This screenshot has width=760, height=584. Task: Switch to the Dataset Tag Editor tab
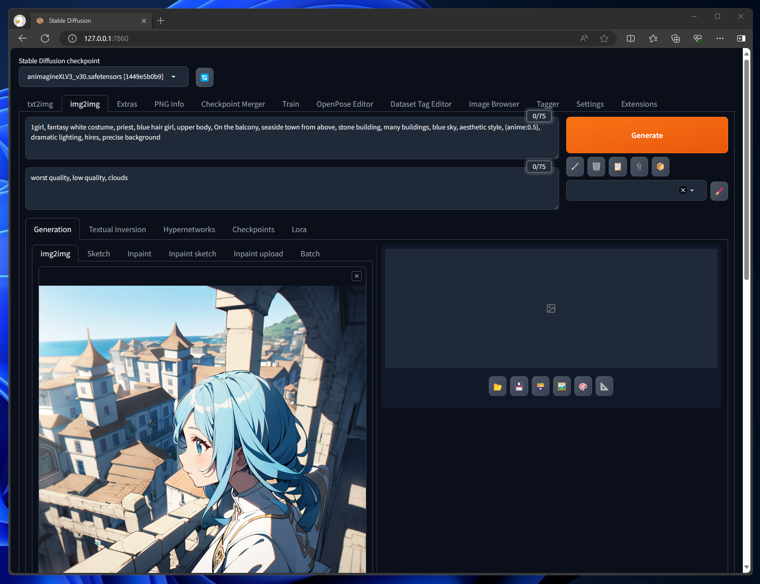click(x=421, y=104)
